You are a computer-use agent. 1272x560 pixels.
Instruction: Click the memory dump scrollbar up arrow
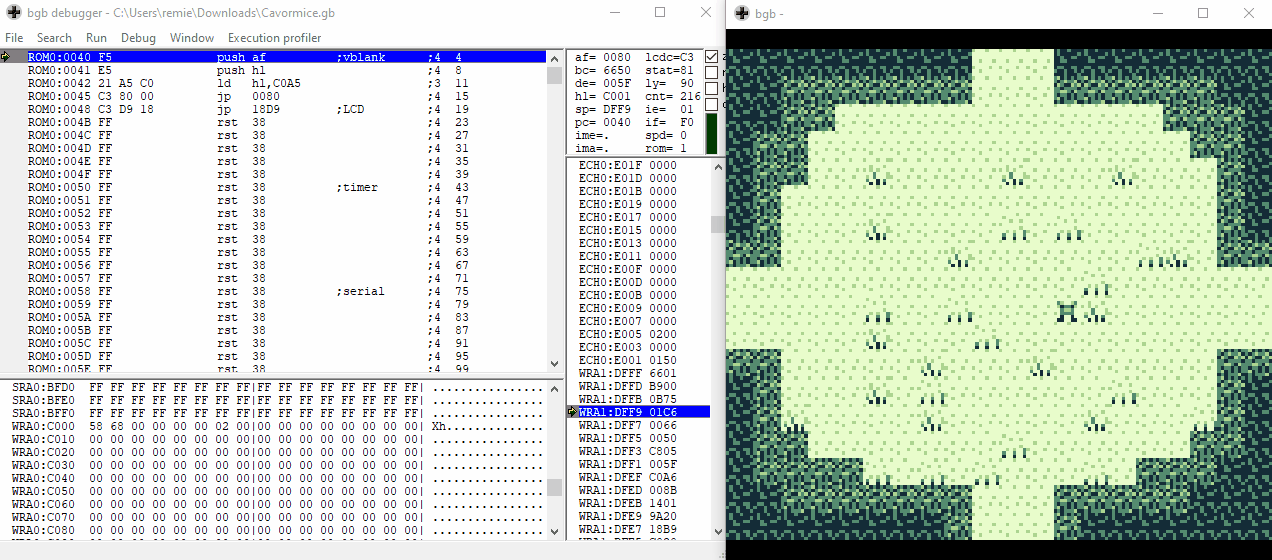click(x=554, y=388)
